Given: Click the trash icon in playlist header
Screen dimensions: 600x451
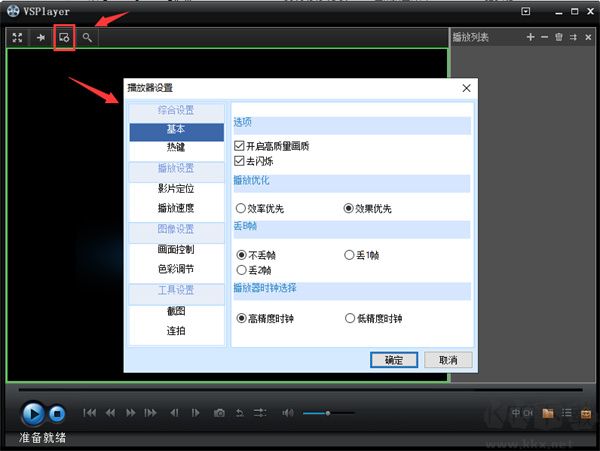Looking at the screenshot, I should click(x=559, y=37).
